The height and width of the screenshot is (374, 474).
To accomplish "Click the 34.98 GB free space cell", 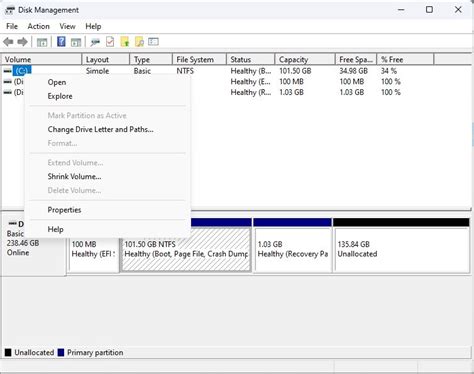I will pos(354,71).
